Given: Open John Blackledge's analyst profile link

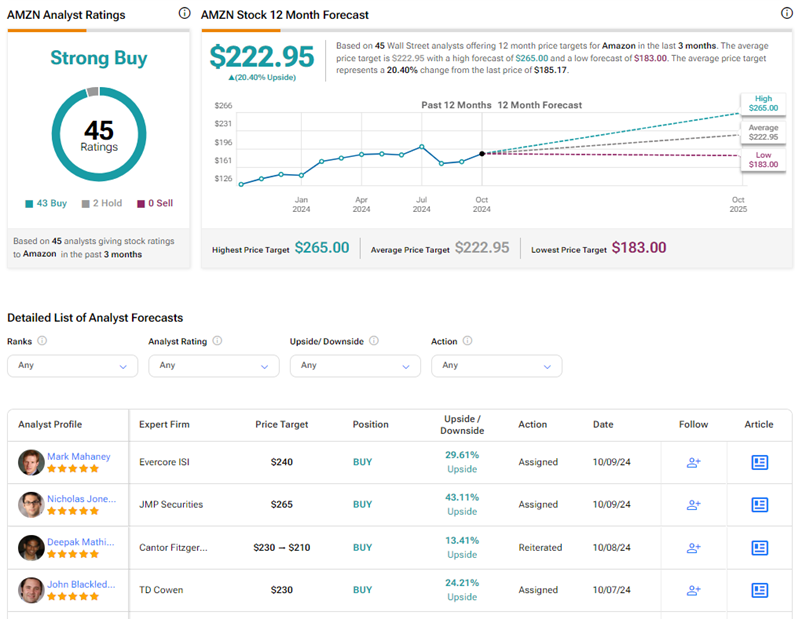Looking at the screenshot, I should pos(81,584).
